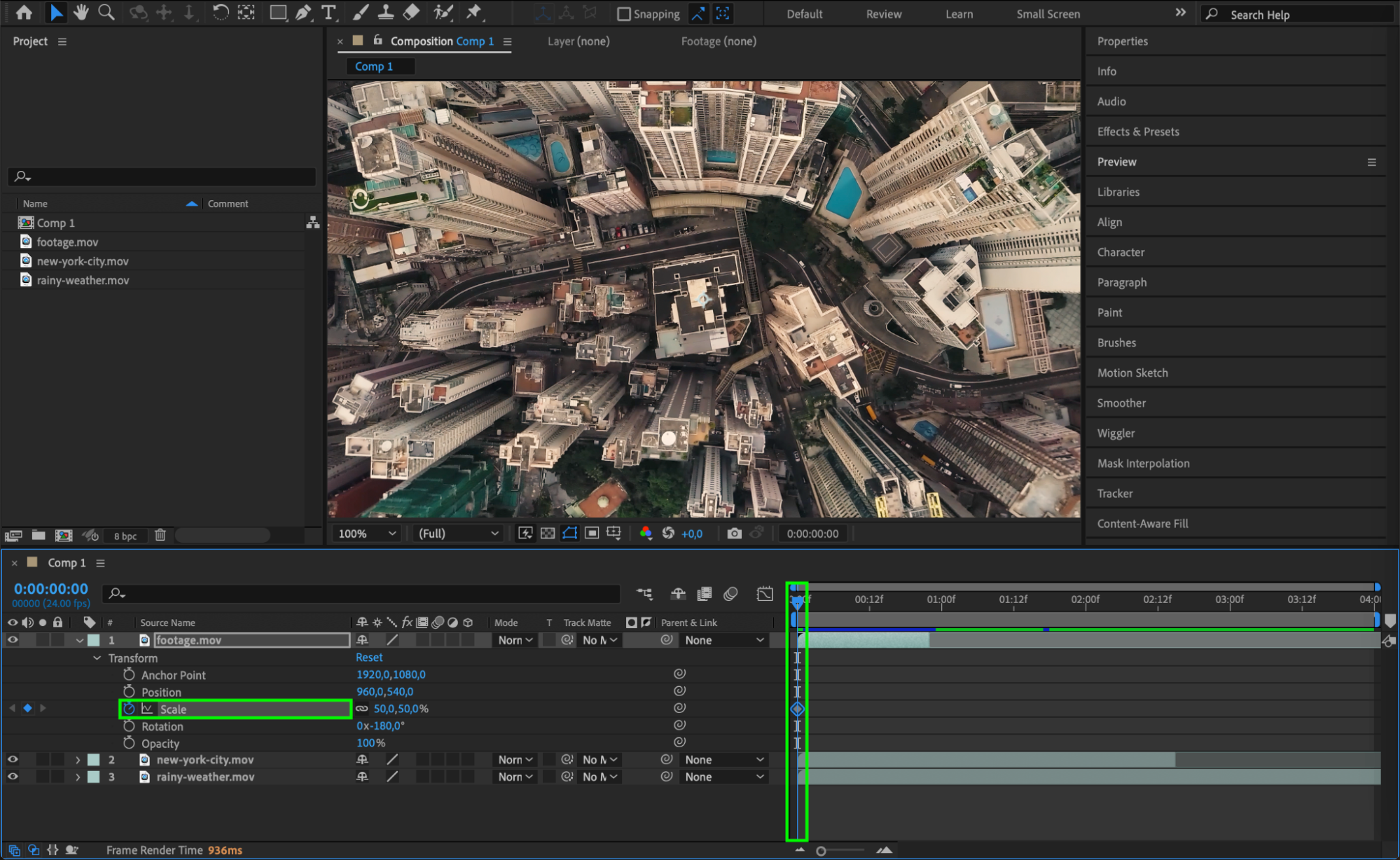Delete selected project item with trash icon
Screen dimensions: 1400x860
(x=160, y=535)
